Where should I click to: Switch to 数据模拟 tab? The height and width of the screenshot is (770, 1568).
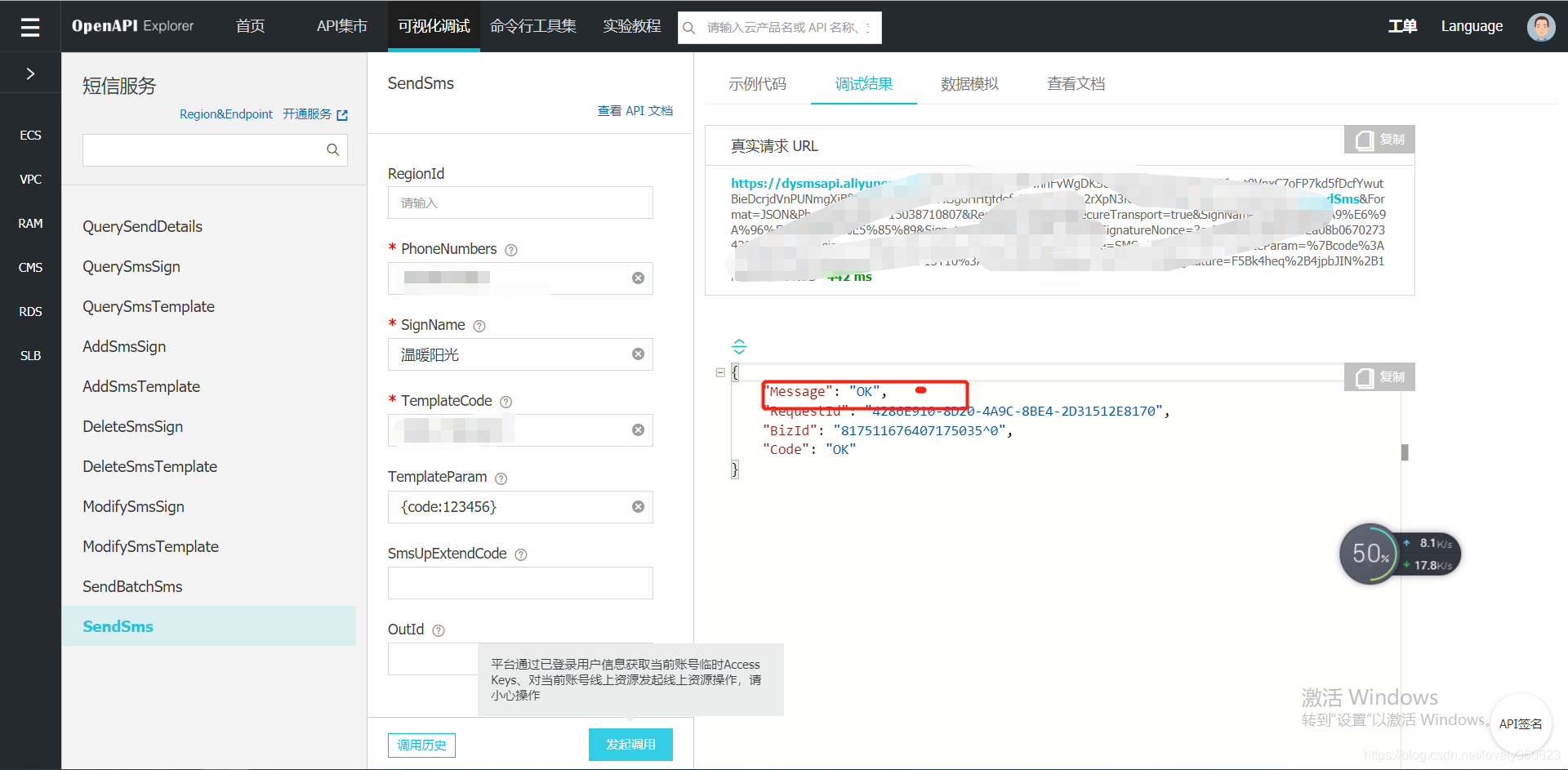pyautogui.click(x=969, y=83)
